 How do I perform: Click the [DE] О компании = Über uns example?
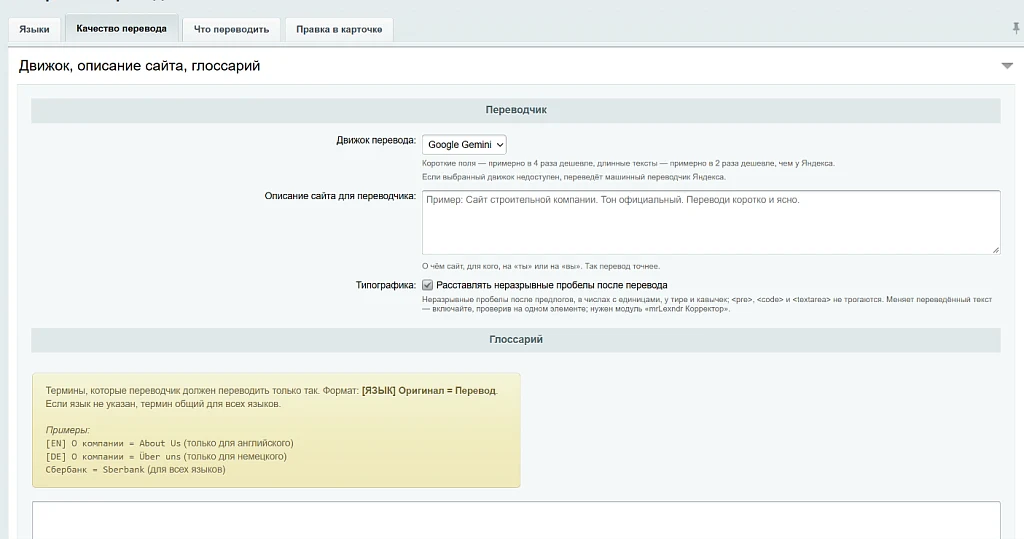[166, 456]
